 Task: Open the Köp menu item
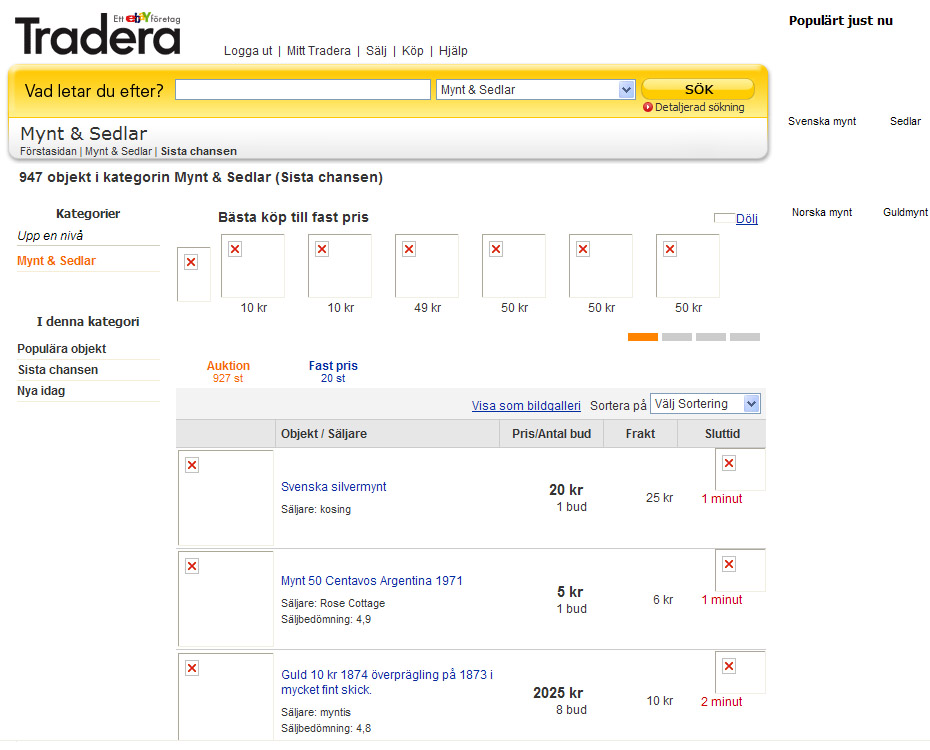[413, 51]
